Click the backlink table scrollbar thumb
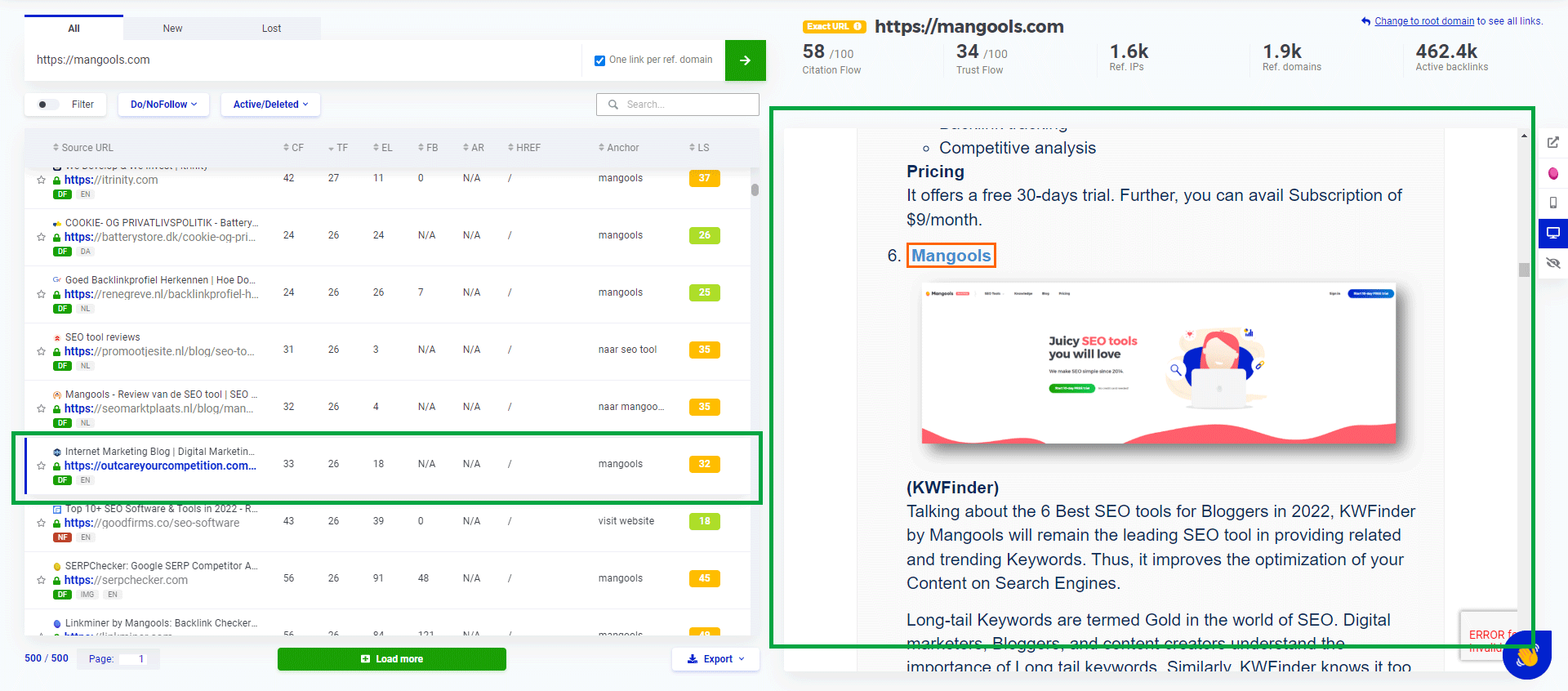 click(x=755, y=189)
